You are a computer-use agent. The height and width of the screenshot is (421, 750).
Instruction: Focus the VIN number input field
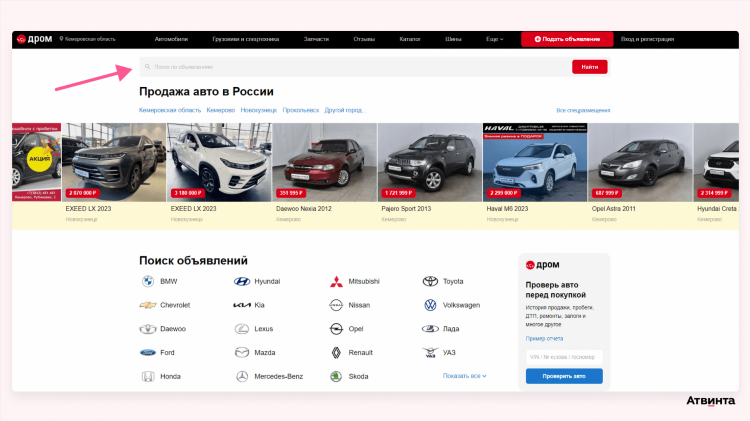coord(564,357)
